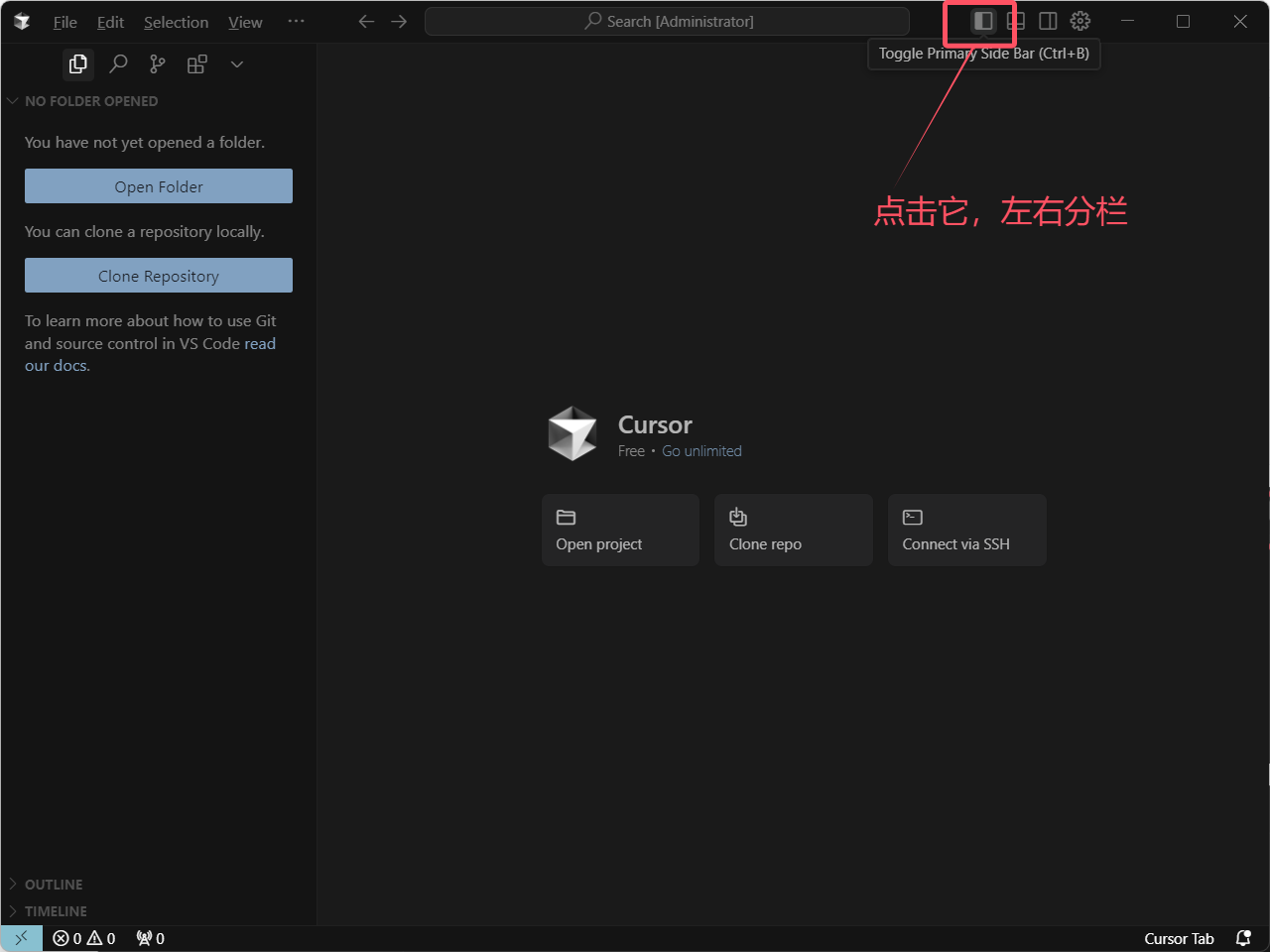Close the Cursor window

(x=1240, y=21)
